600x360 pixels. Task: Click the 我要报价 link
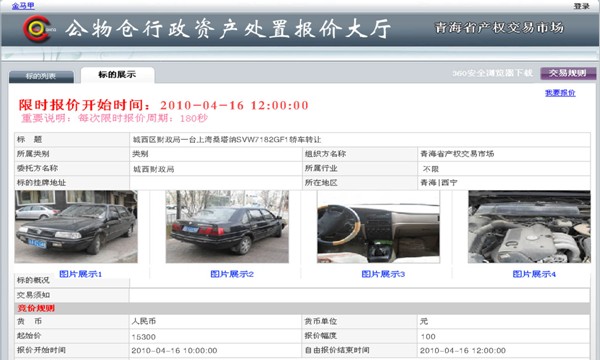(560, 93)
